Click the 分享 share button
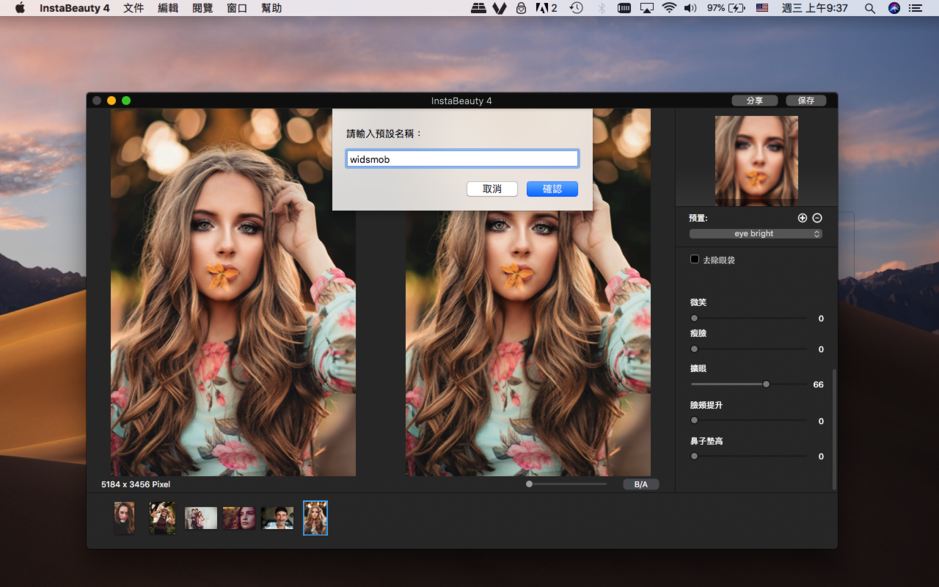This screenshot has width=939, height=587. click(756, 100)
